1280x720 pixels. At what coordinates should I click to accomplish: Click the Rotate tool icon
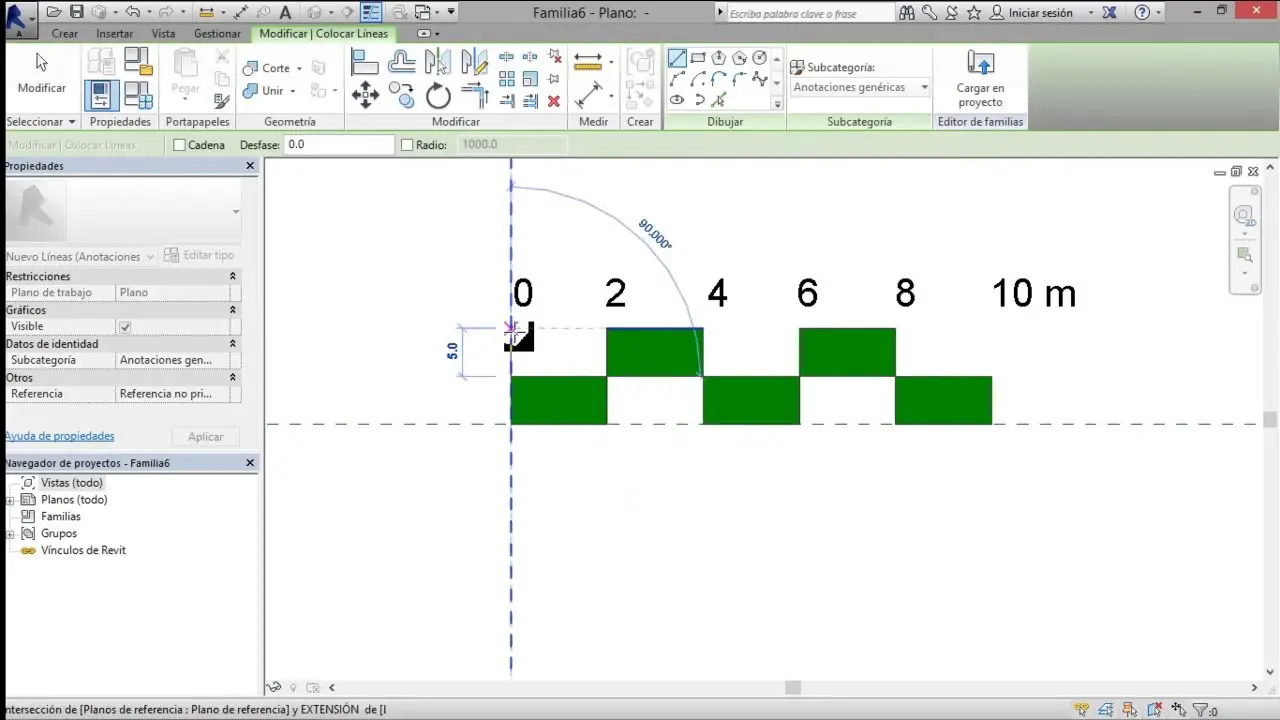click(x=438, y=96)
